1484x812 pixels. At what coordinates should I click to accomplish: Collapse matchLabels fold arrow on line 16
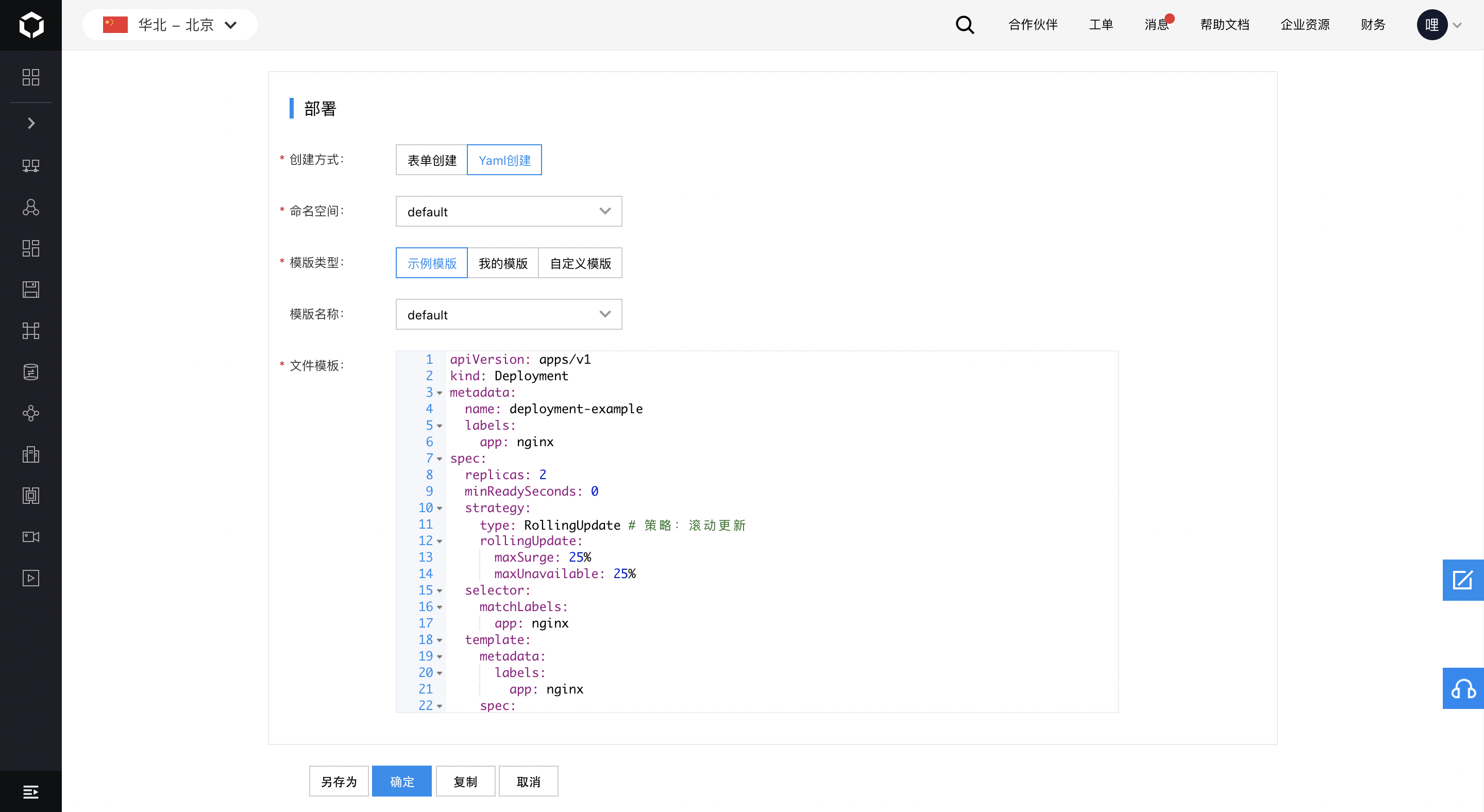pyautogui.click(x=440, y=607)
